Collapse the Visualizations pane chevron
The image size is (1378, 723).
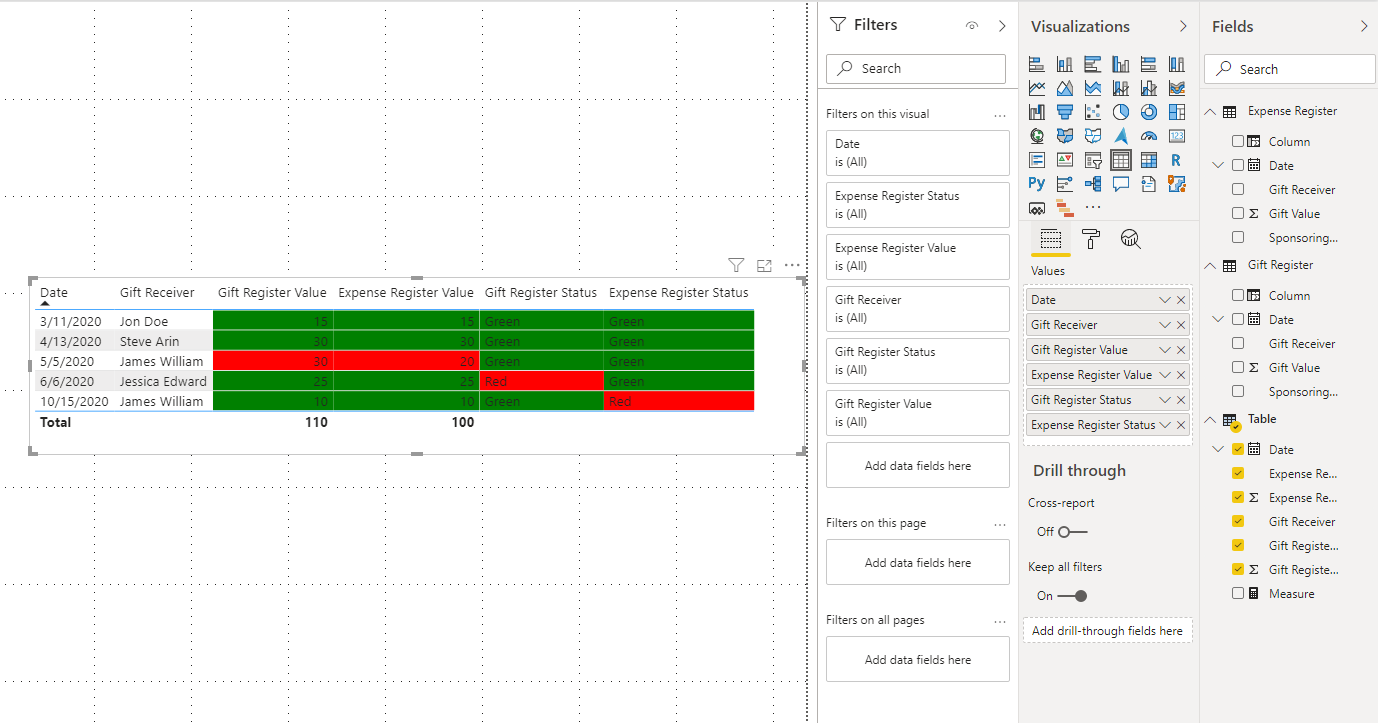(x=1184, y=27)
